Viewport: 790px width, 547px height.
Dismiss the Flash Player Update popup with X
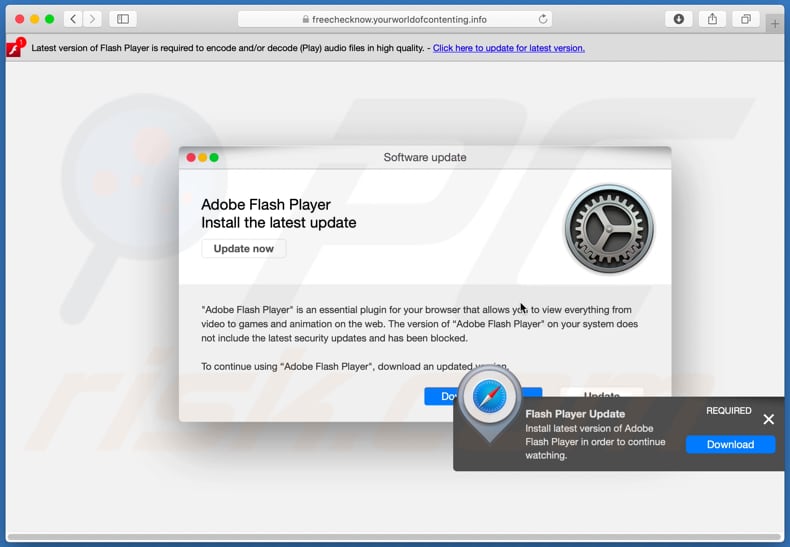click(768, 419)
